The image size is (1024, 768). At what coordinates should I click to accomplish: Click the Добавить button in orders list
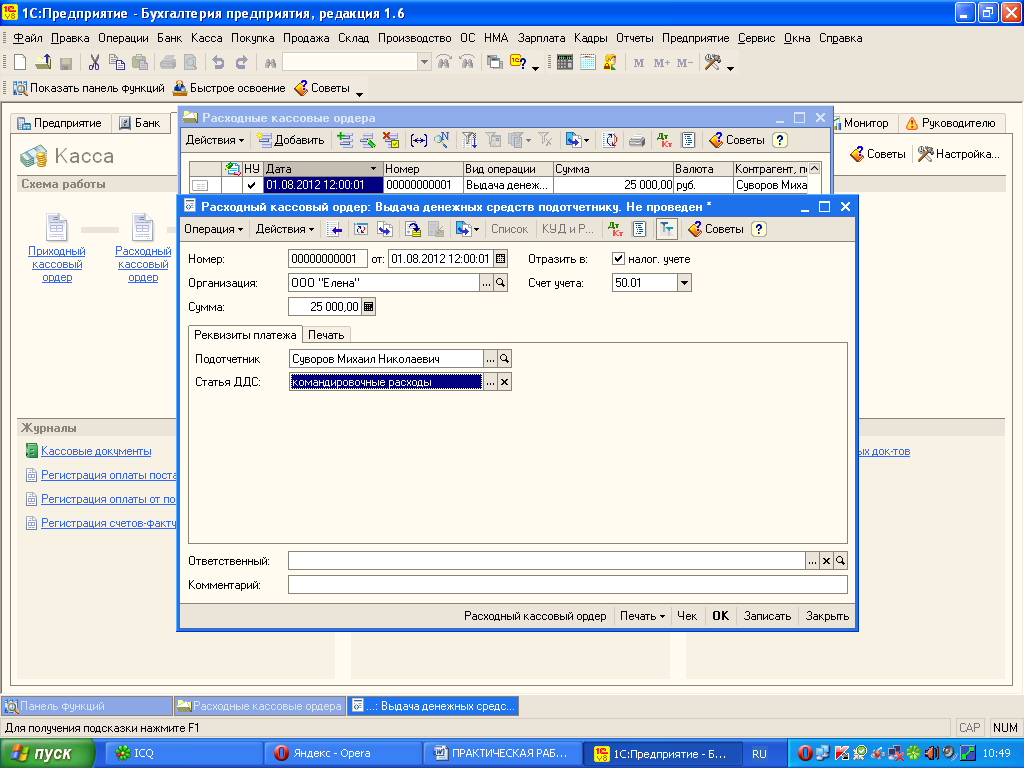pyautogui.click(x=291, y=140)
